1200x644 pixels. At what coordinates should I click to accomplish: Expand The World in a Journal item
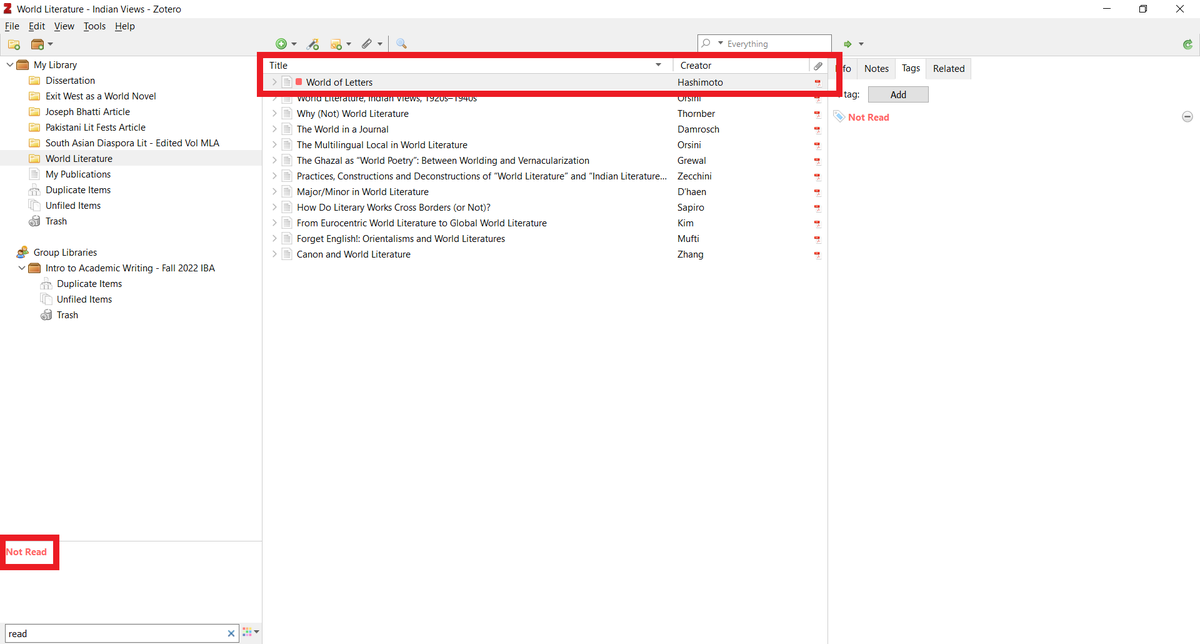pos(274,129)
